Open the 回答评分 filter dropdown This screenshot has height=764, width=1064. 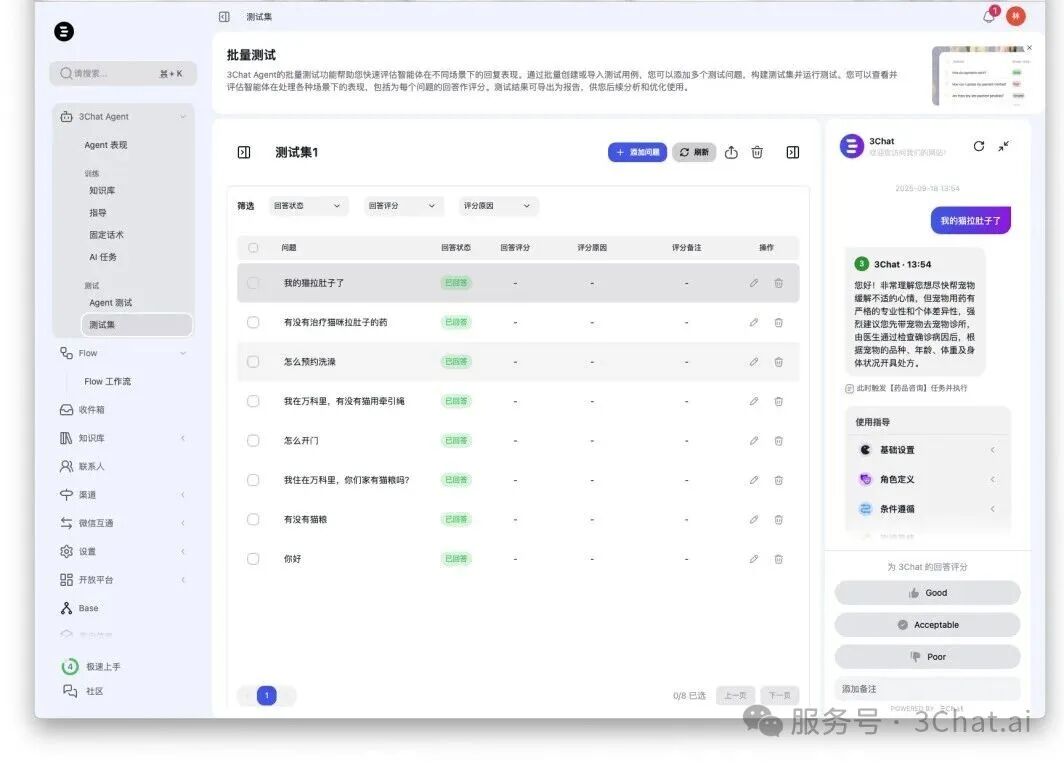403,206
